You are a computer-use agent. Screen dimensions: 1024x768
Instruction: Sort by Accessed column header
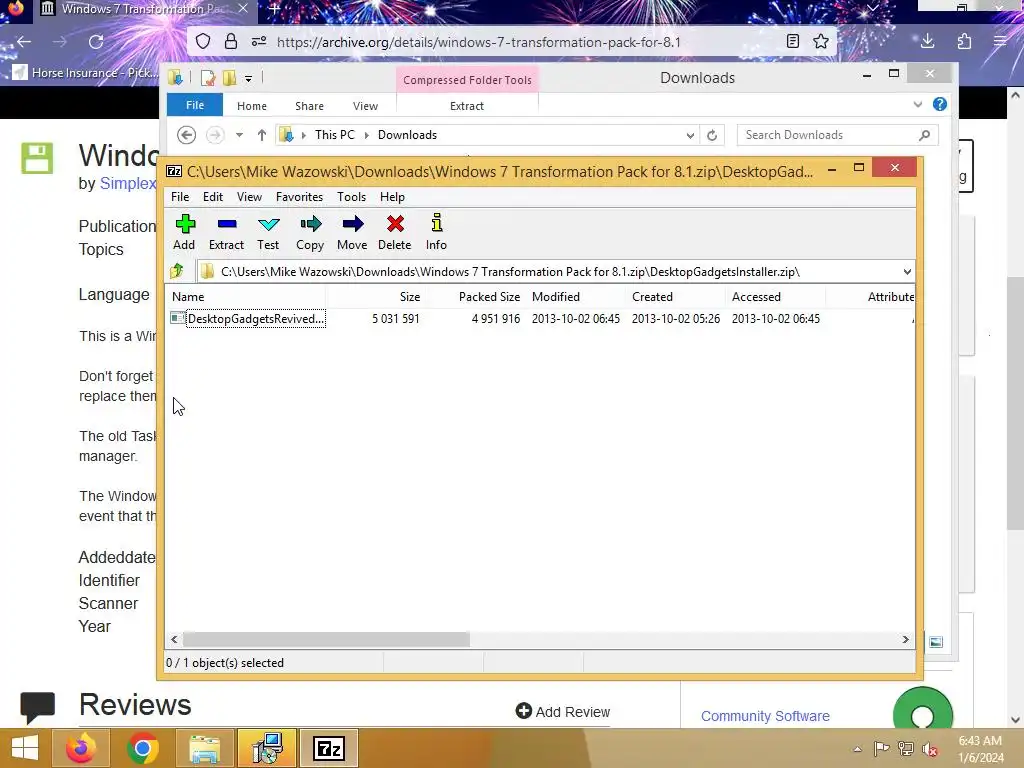(756, 296)
